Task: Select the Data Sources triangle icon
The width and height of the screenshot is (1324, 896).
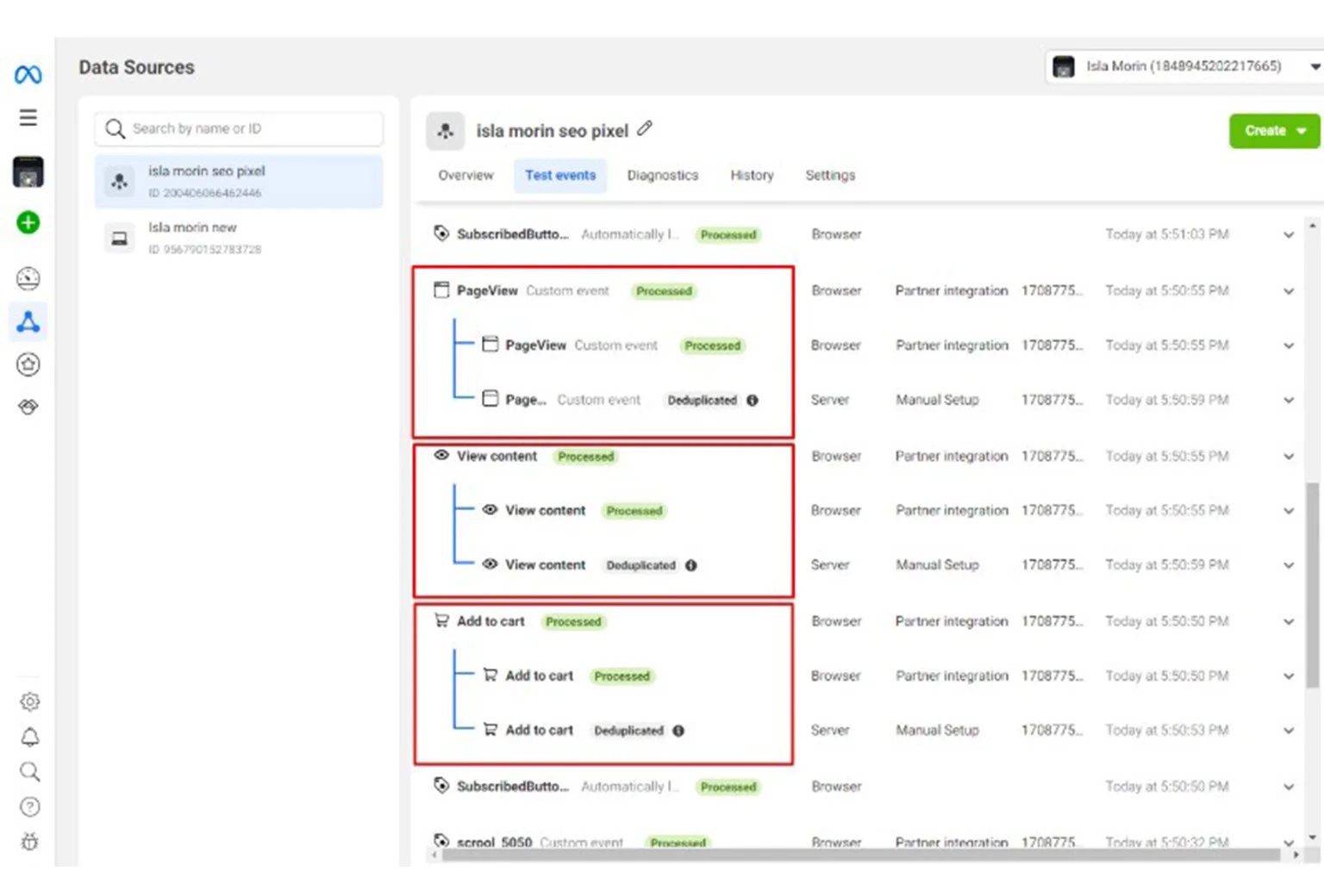Action: 28,322
